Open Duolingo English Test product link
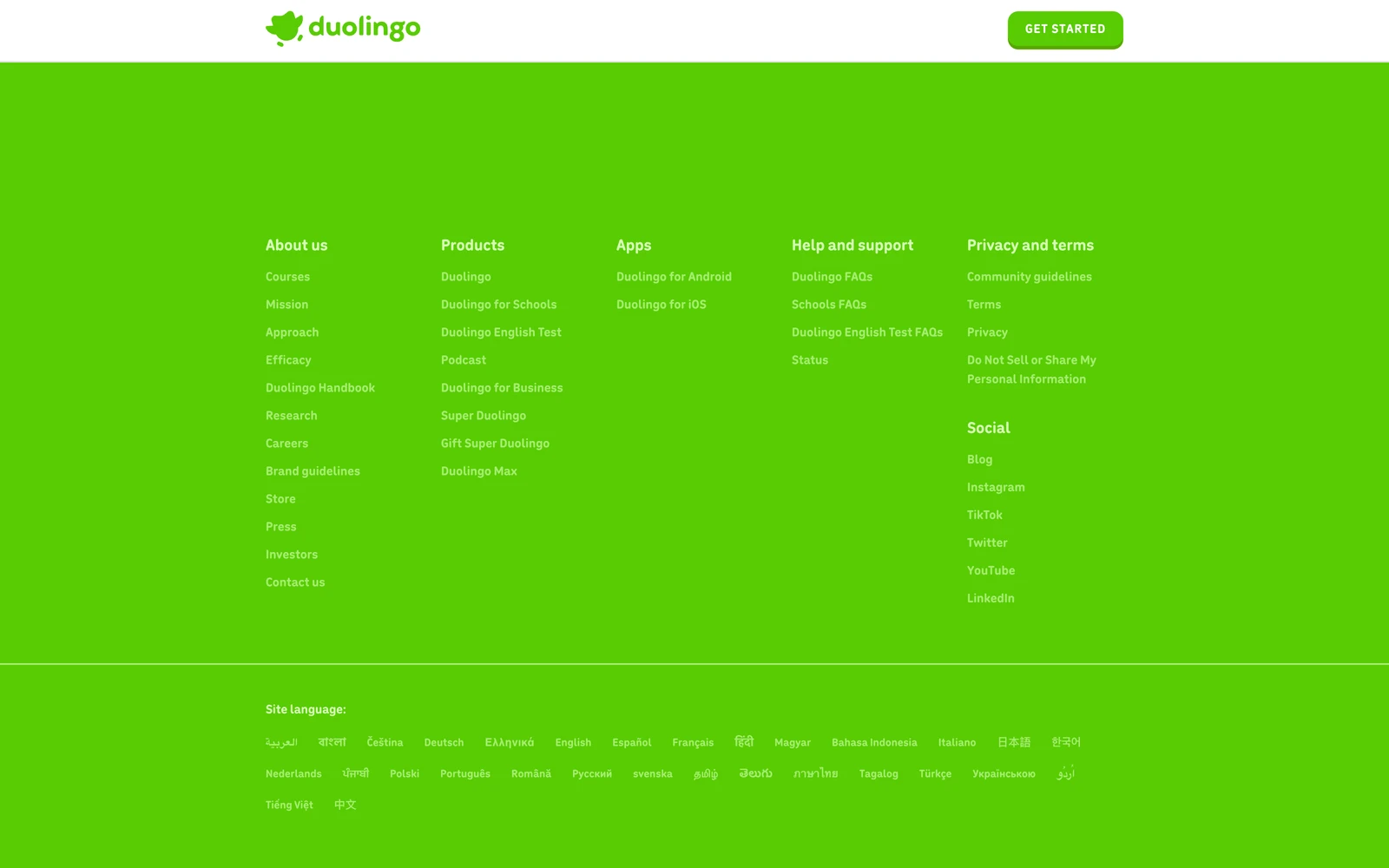Image resolution: width=1389 pixels, height=868 pixels. click(501, 332)
